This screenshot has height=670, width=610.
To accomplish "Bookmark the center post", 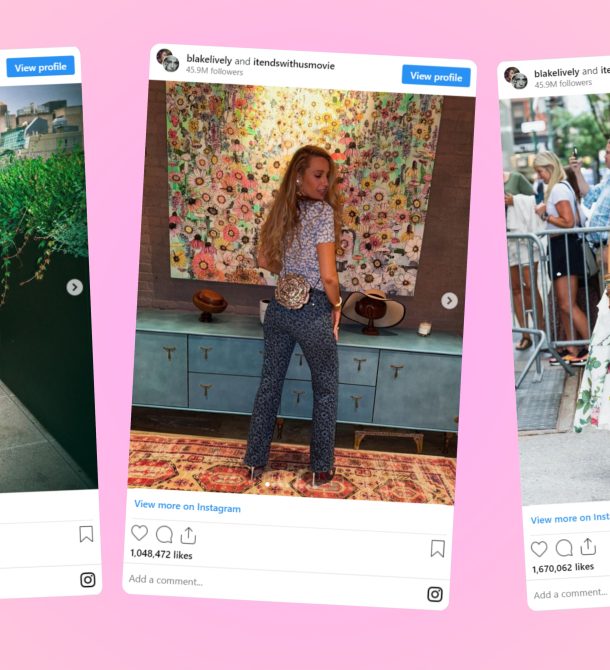I will tap(437, 549).
